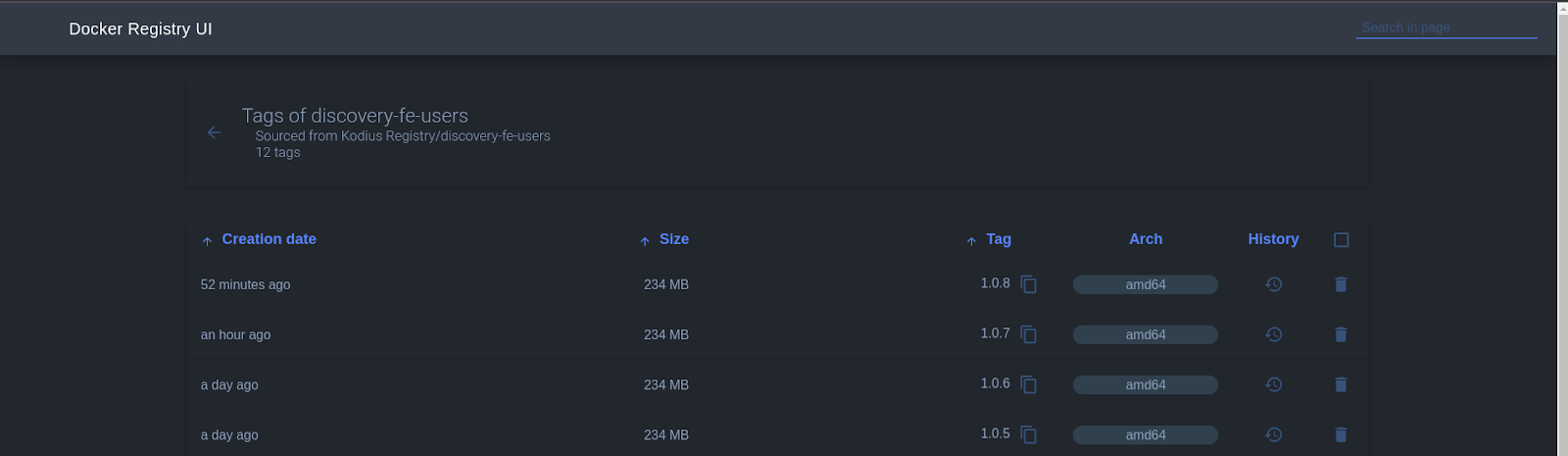Go back using the left arrow icon
The image size is (1568, 456).
pyautogui.click(x=214, y=132)
